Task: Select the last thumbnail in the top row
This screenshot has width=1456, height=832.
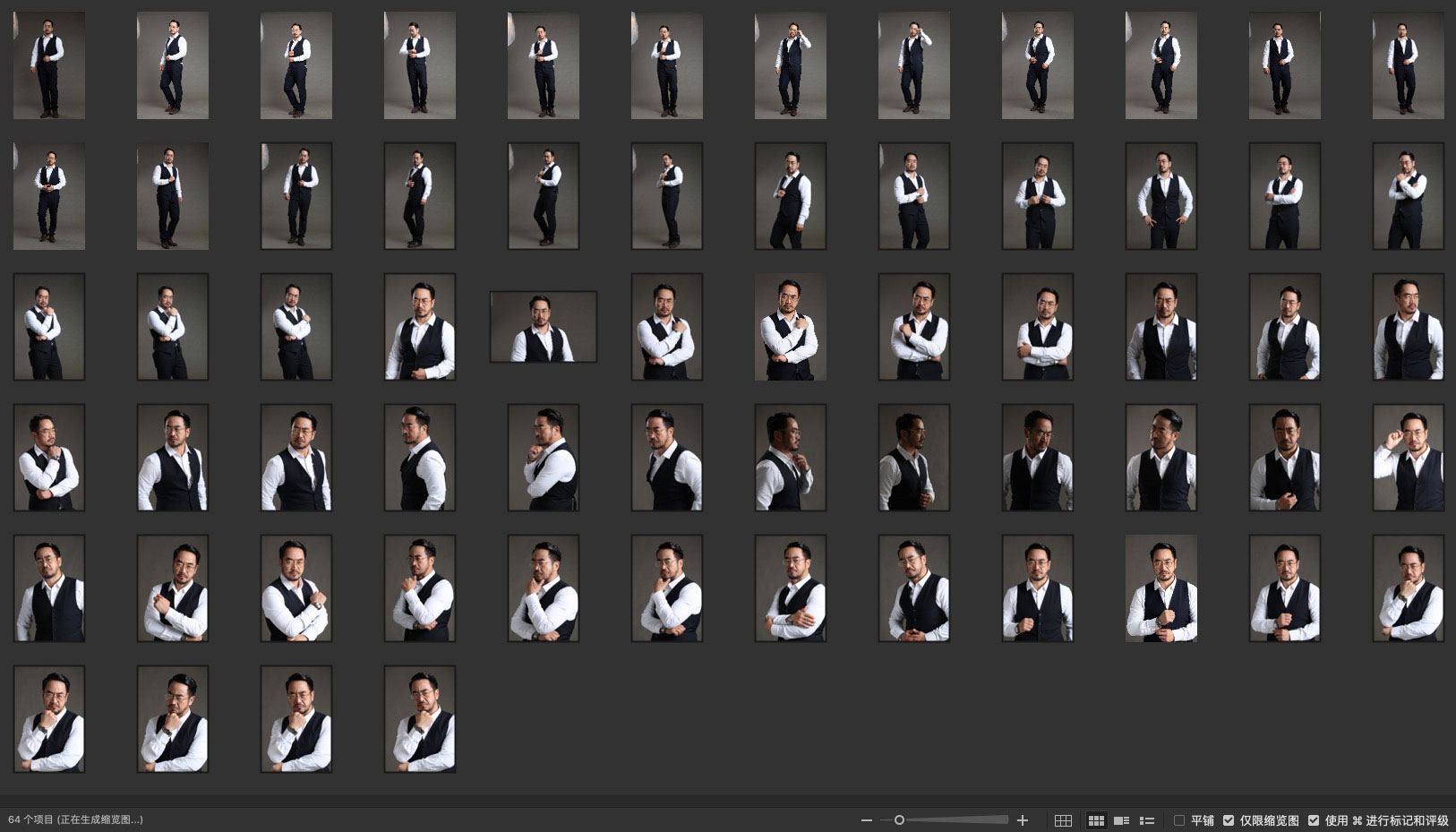Action: 1408,65
